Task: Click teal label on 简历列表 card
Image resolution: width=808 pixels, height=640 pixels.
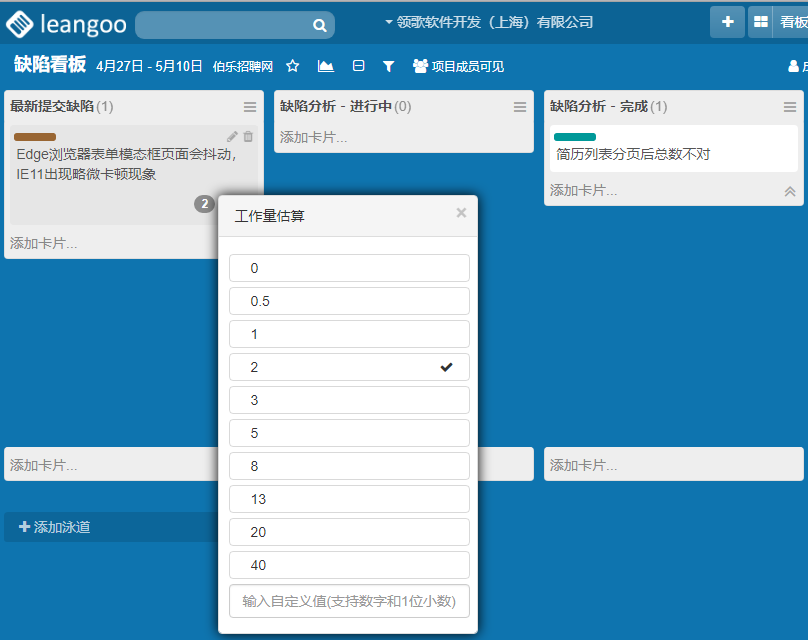Action: pos(574,137)
